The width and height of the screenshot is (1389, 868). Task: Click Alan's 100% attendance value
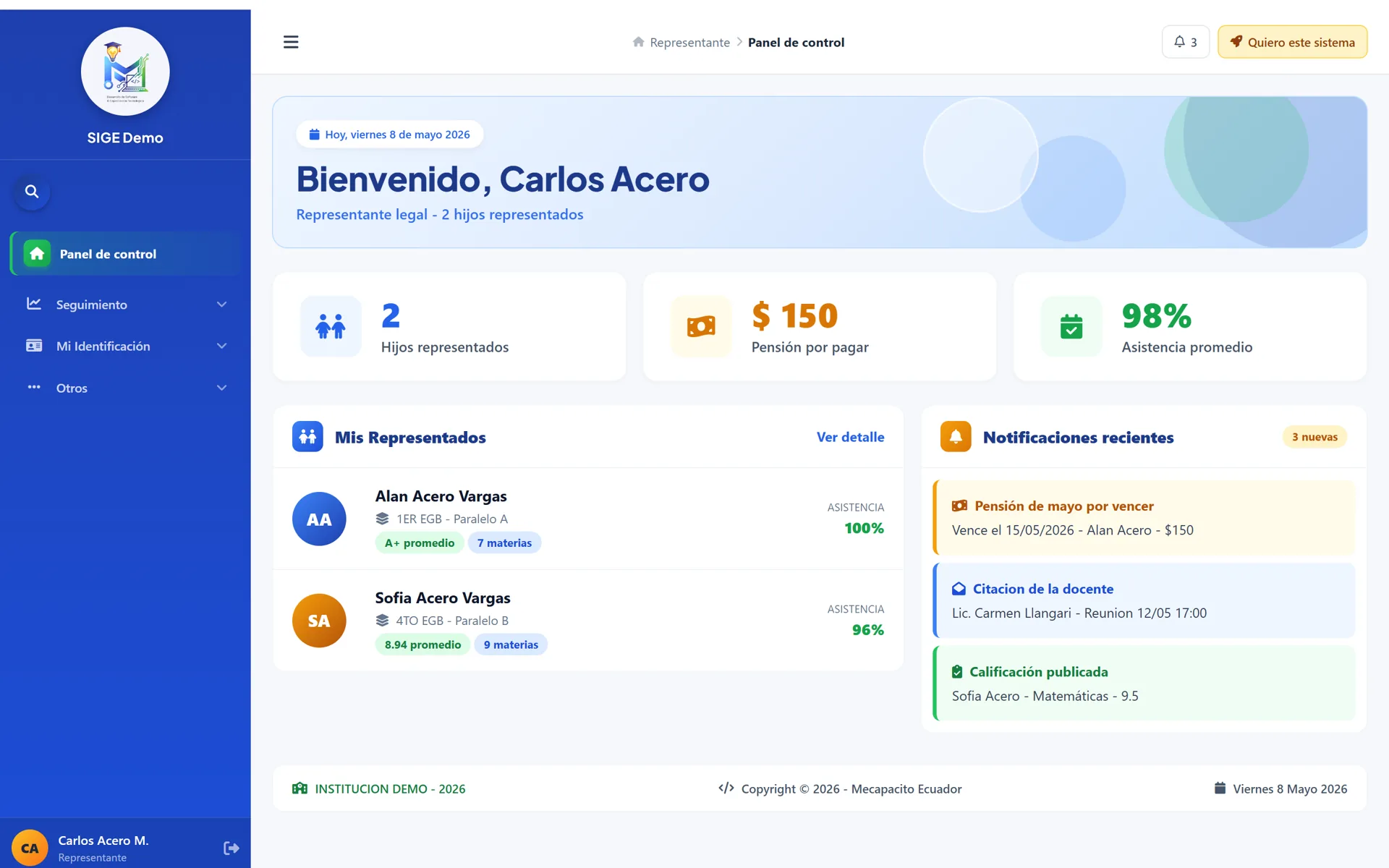click(x=864, y=528)
